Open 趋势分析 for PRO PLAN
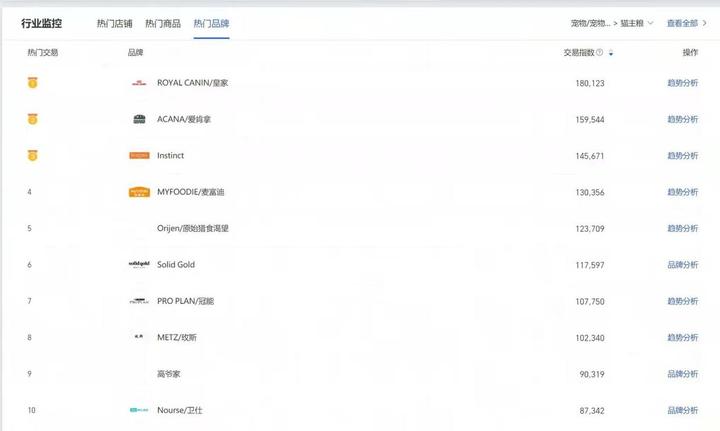Screen dimensions: 720x431 pos(682,301)
